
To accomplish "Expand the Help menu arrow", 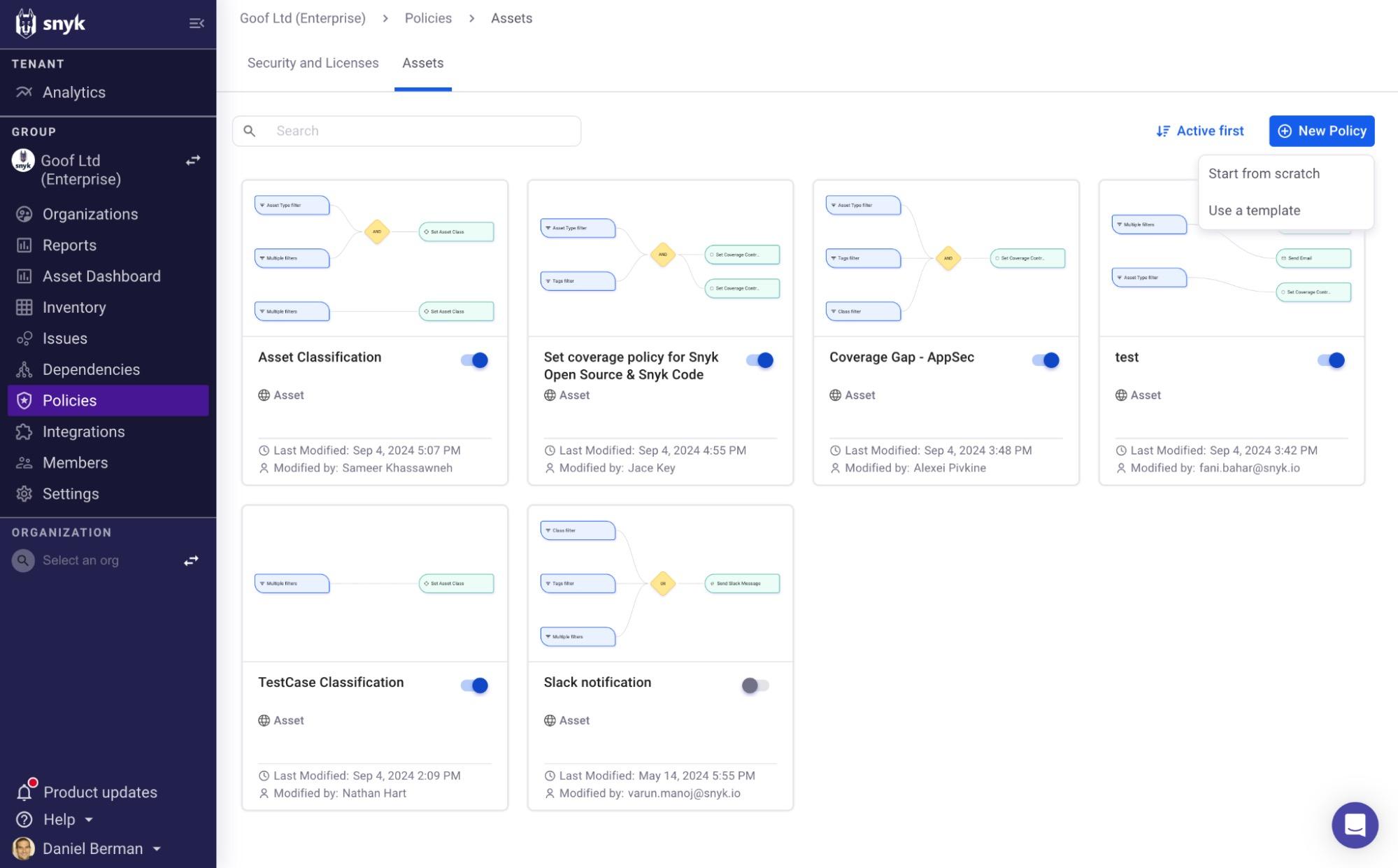I will [89, 820].
